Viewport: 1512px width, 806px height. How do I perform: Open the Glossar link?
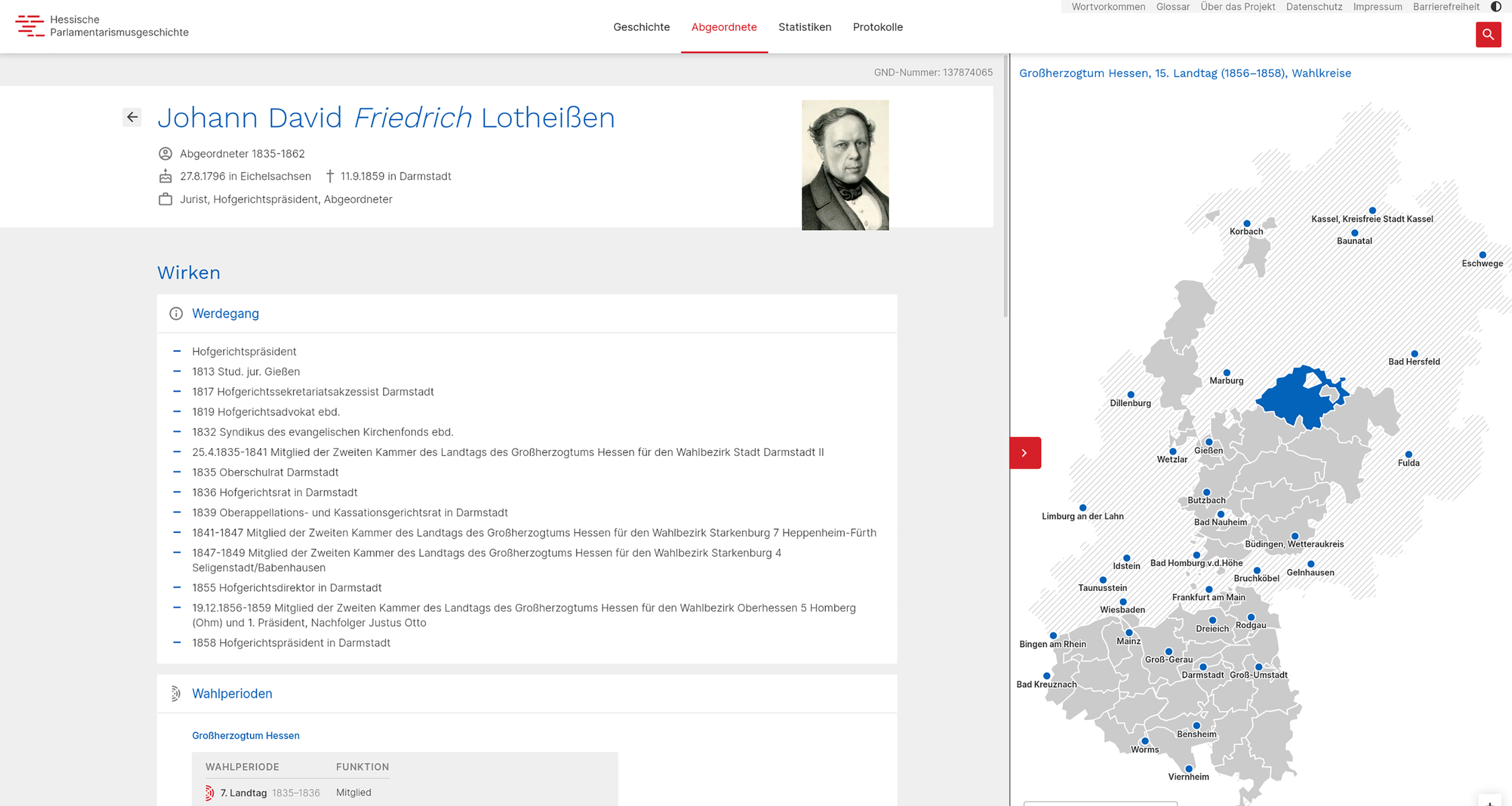[1173, 7]
